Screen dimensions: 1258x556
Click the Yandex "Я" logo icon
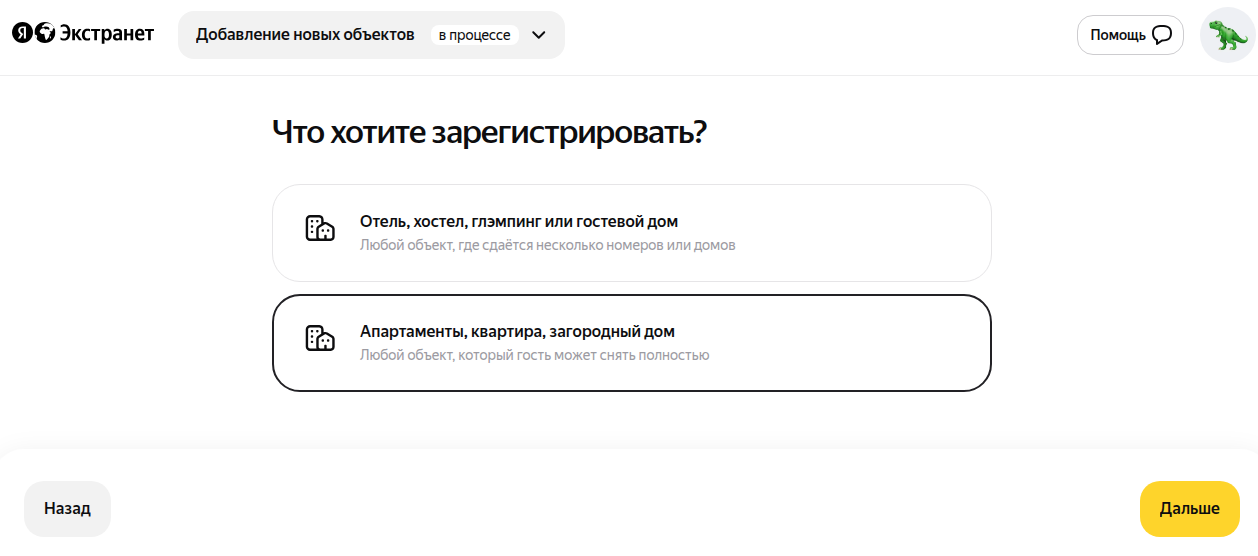pyautogui.click(x=22, y=34)
